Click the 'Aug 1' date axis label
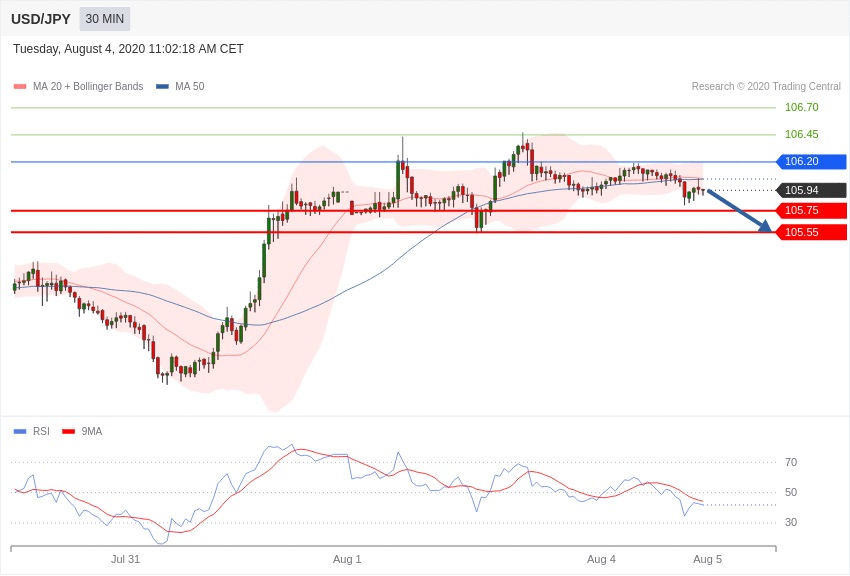Image resolution: width=850 pixels, height=576 pixels. 347,559
